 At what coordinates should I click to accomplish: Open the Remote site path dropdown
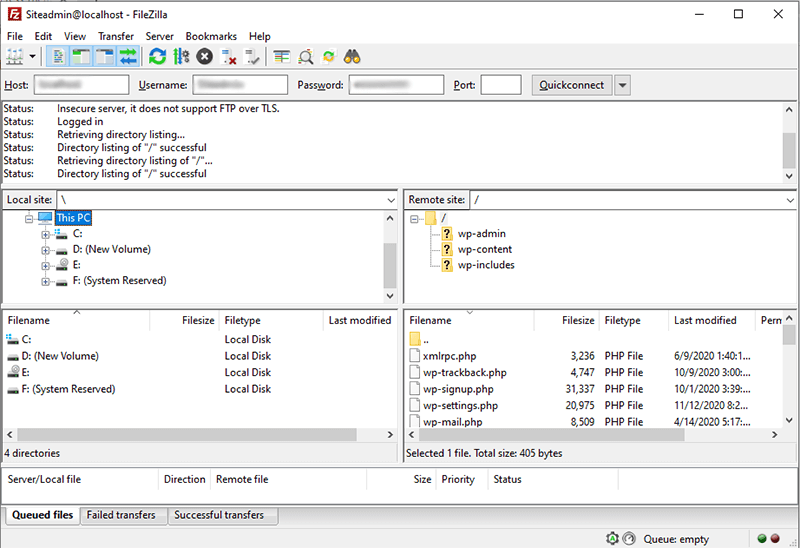pos(790,200)
